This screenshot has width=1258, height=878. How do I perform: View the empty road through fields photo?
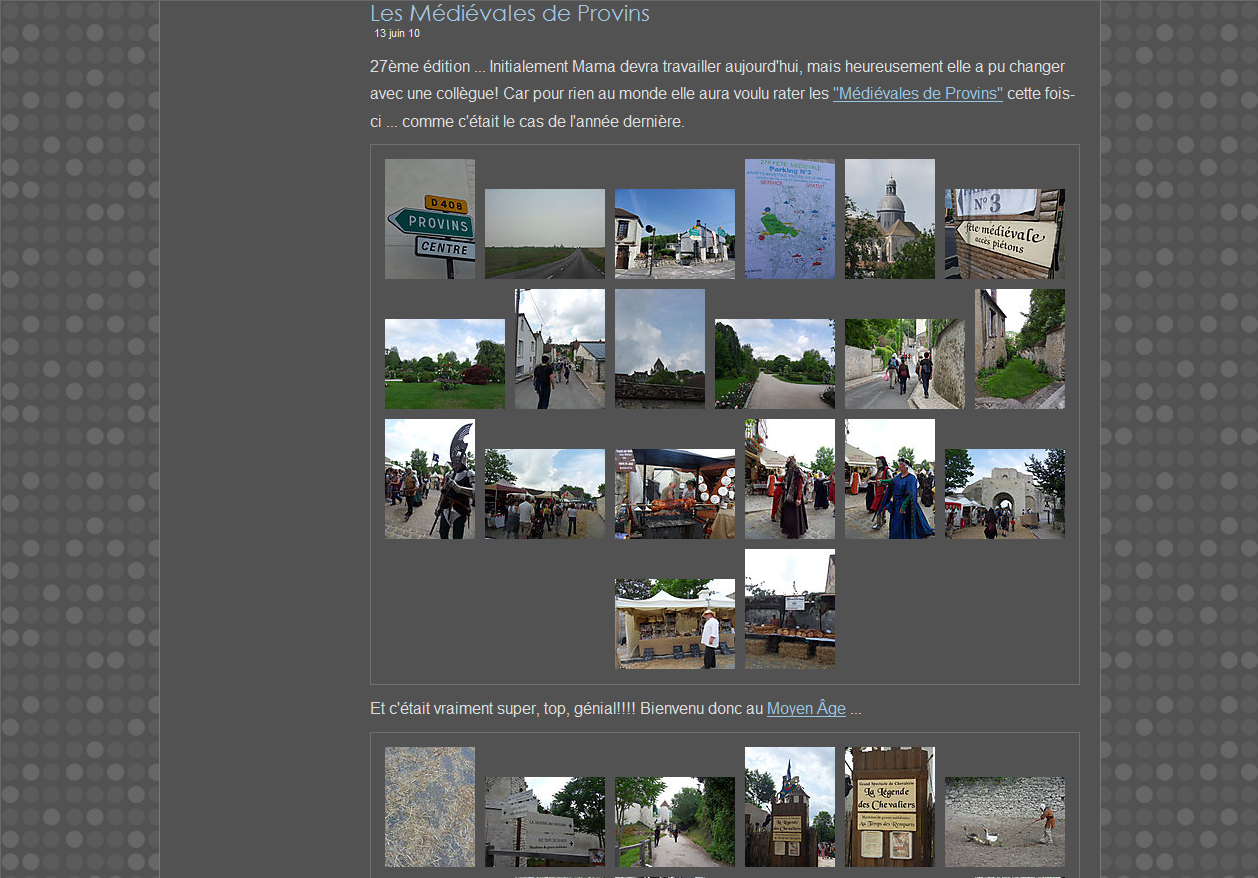point(545,234)
